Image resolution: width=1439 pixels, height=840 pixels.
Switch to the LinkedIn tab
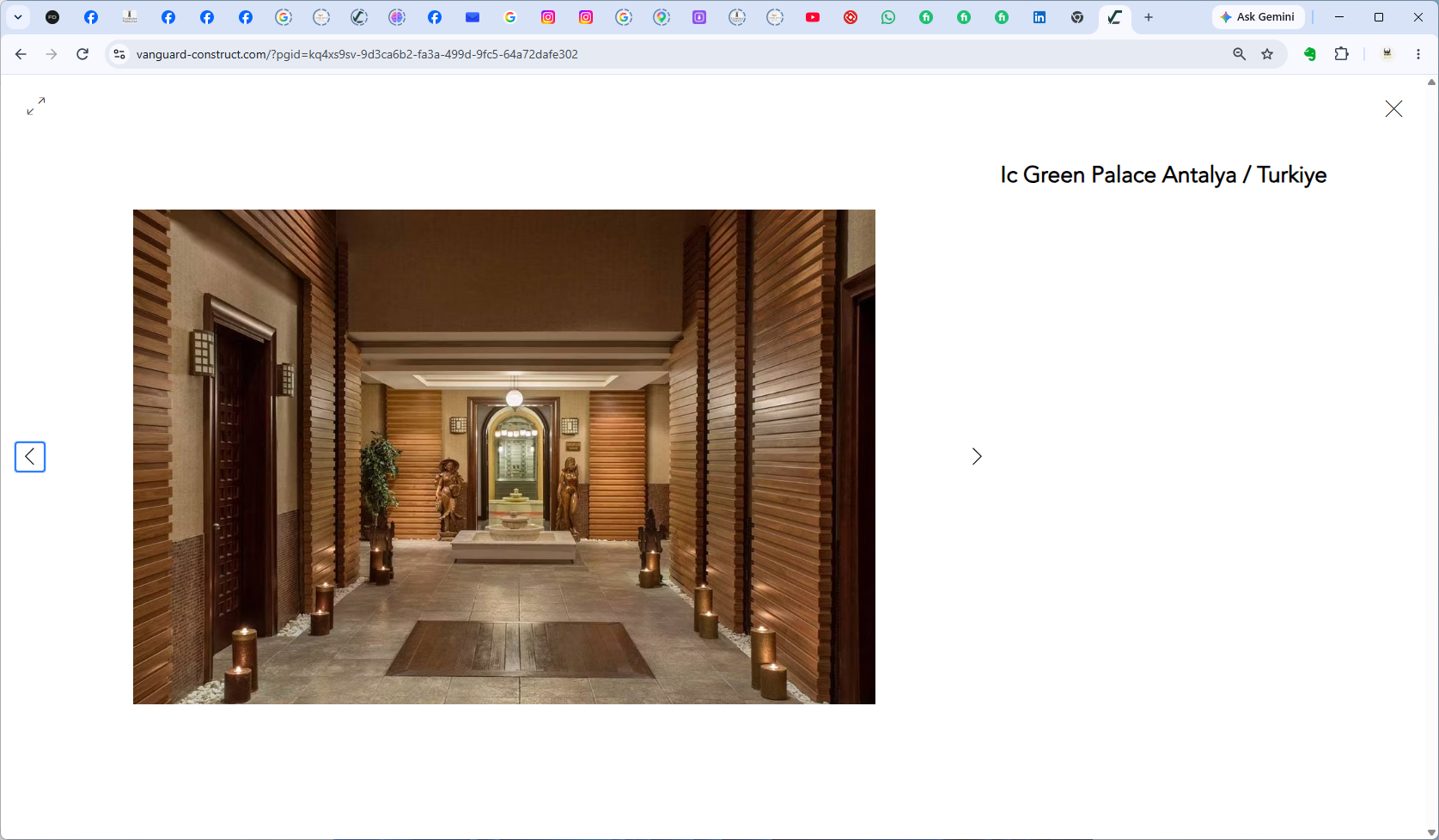(x=1040, y=17)
